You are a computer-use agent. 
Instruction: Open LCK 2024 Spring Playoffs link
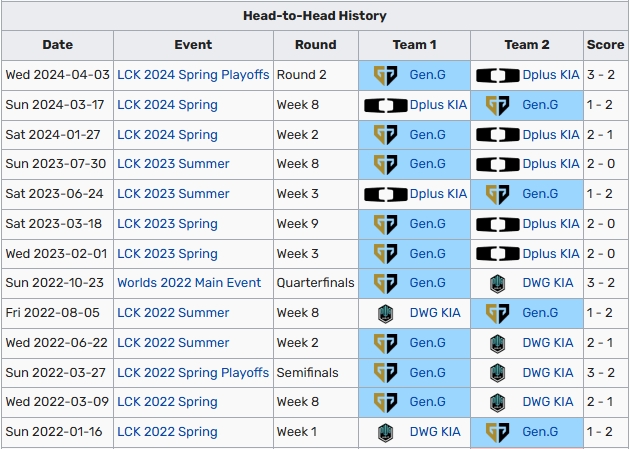click(x=193, y=75)
